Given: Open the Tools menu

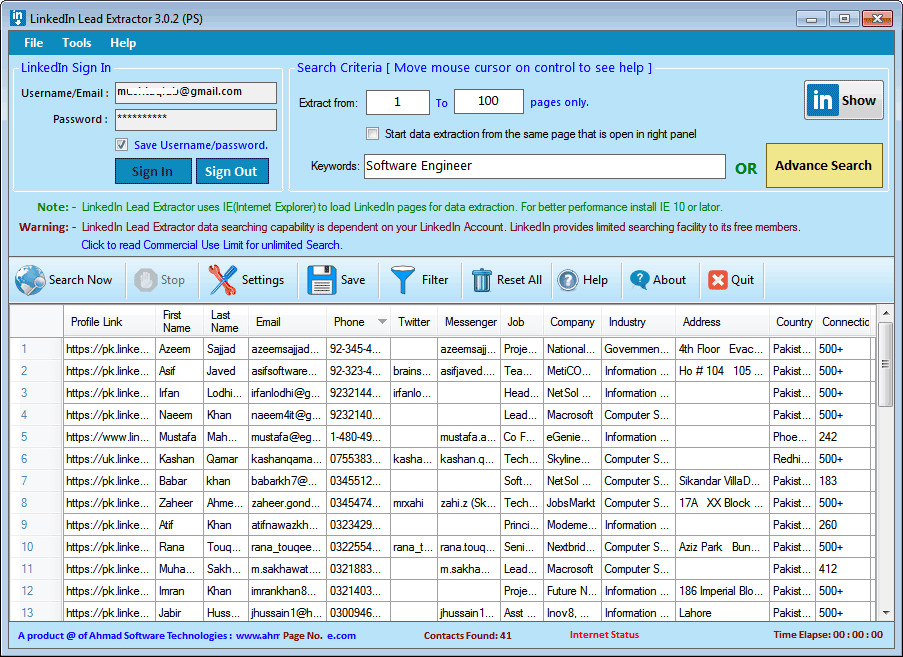Looking at the screenshot, I should tap(77, 43).
